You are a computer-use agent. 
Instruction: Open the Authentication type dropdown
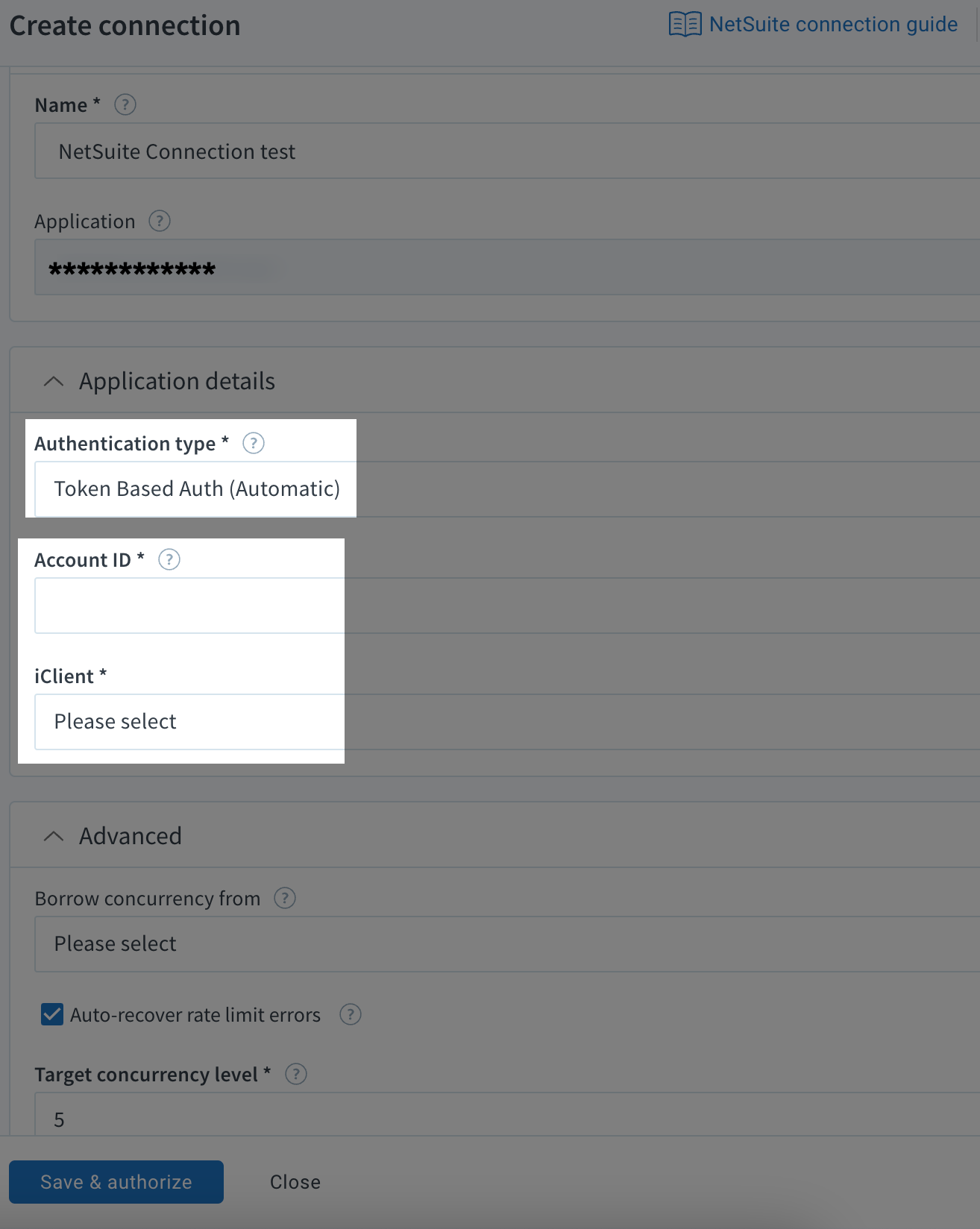(x=195, y=489)
